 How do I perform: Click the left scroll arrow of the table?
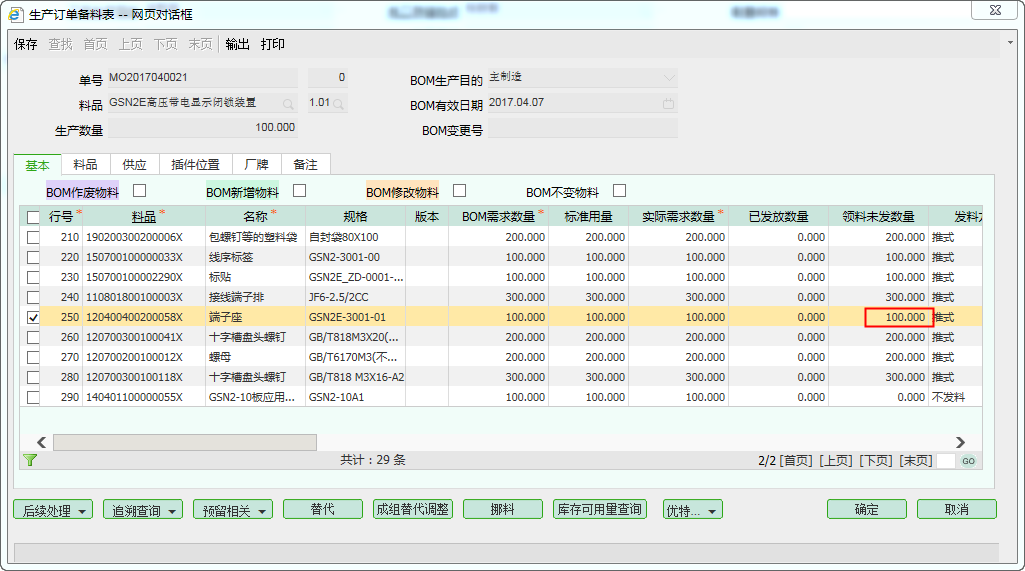[42, 442]
